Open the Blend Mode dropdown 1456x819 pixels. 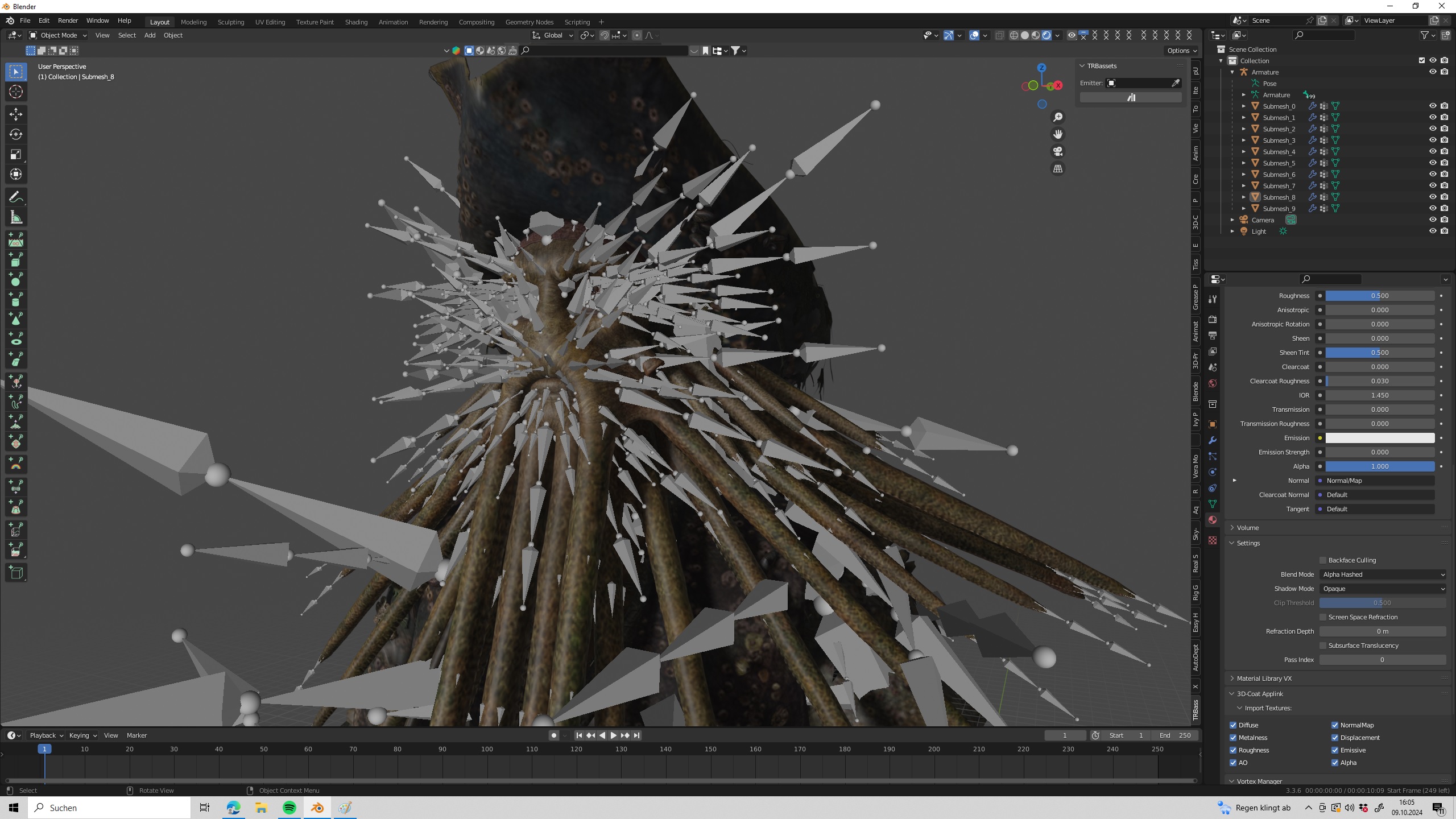[1382, 574]
